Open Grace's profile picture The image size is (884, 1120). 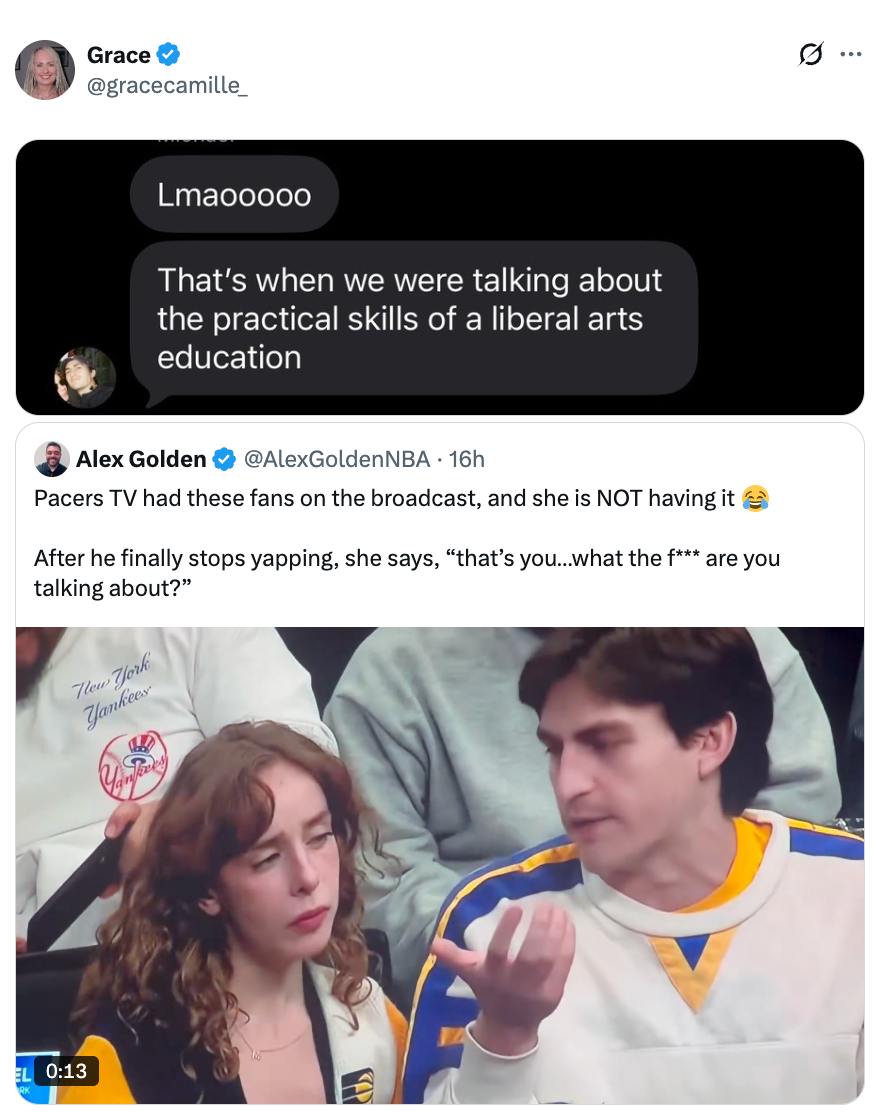coord(45,70)
